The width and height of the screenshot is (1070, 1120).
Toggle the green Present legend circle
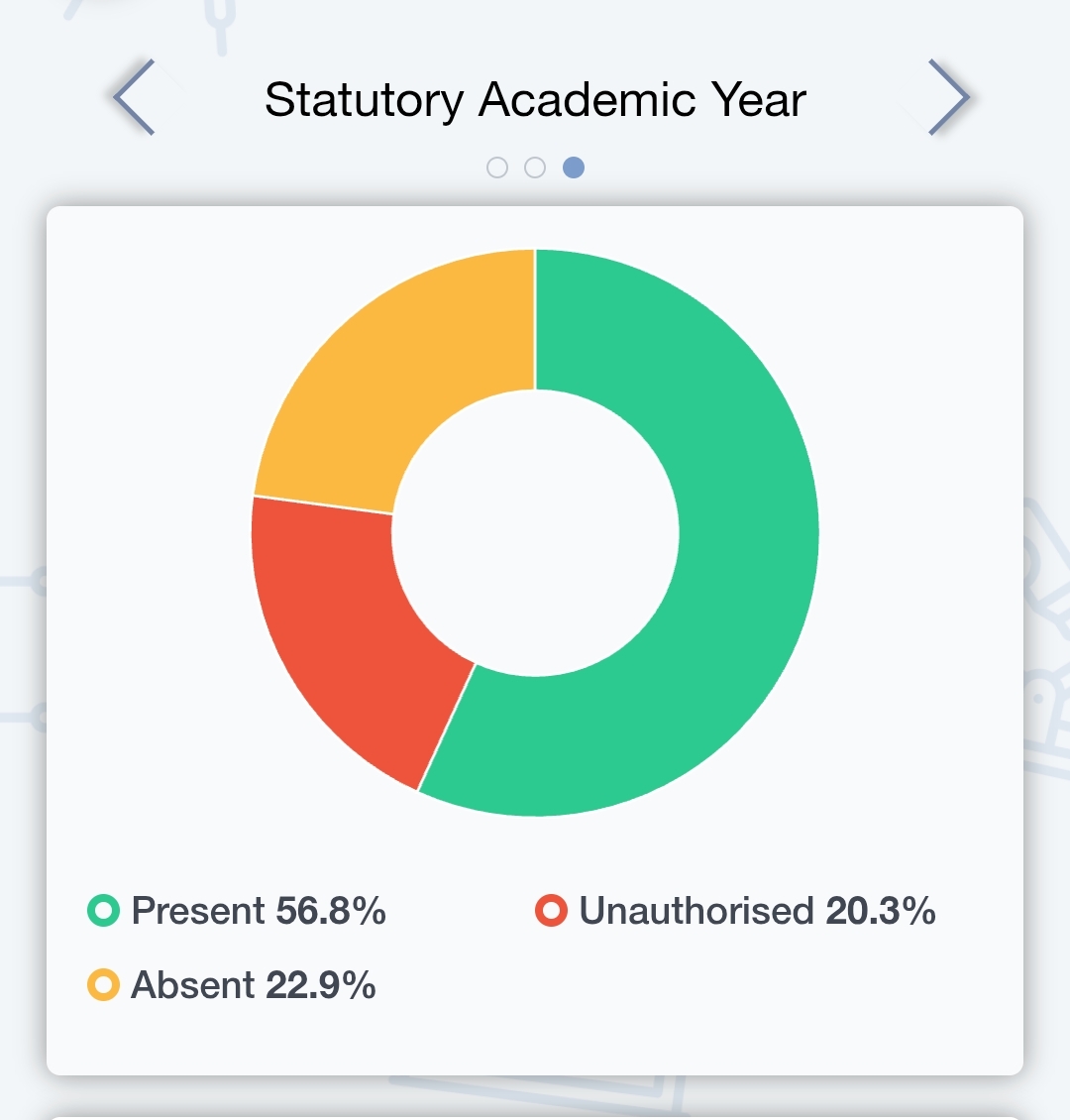(x=103, y=910)
